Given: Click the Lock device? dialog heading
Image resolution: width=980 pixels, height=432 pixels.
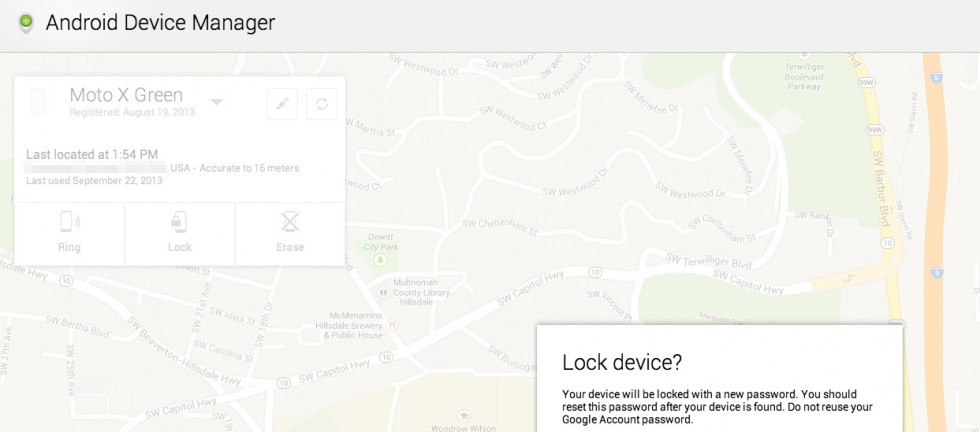Looking at the screenshot, I should point(622,363).
